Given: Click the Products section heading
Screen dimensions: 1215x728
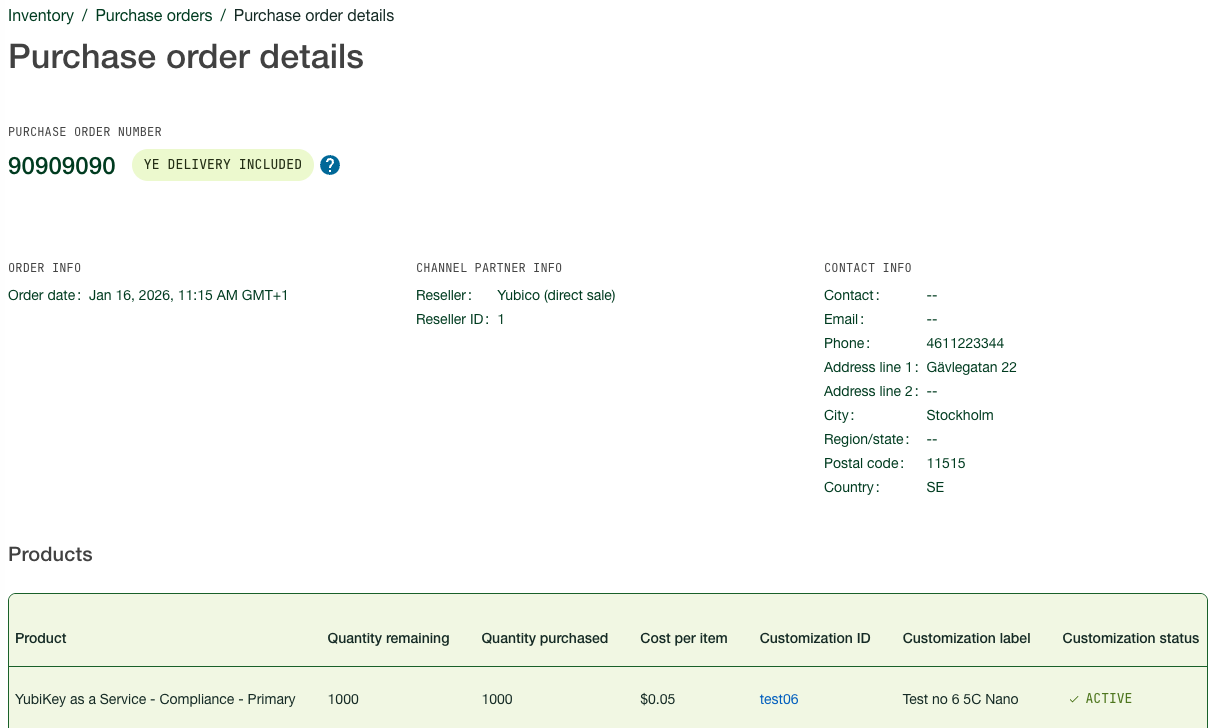Looking at the screenshot, I should coord(50,554).
